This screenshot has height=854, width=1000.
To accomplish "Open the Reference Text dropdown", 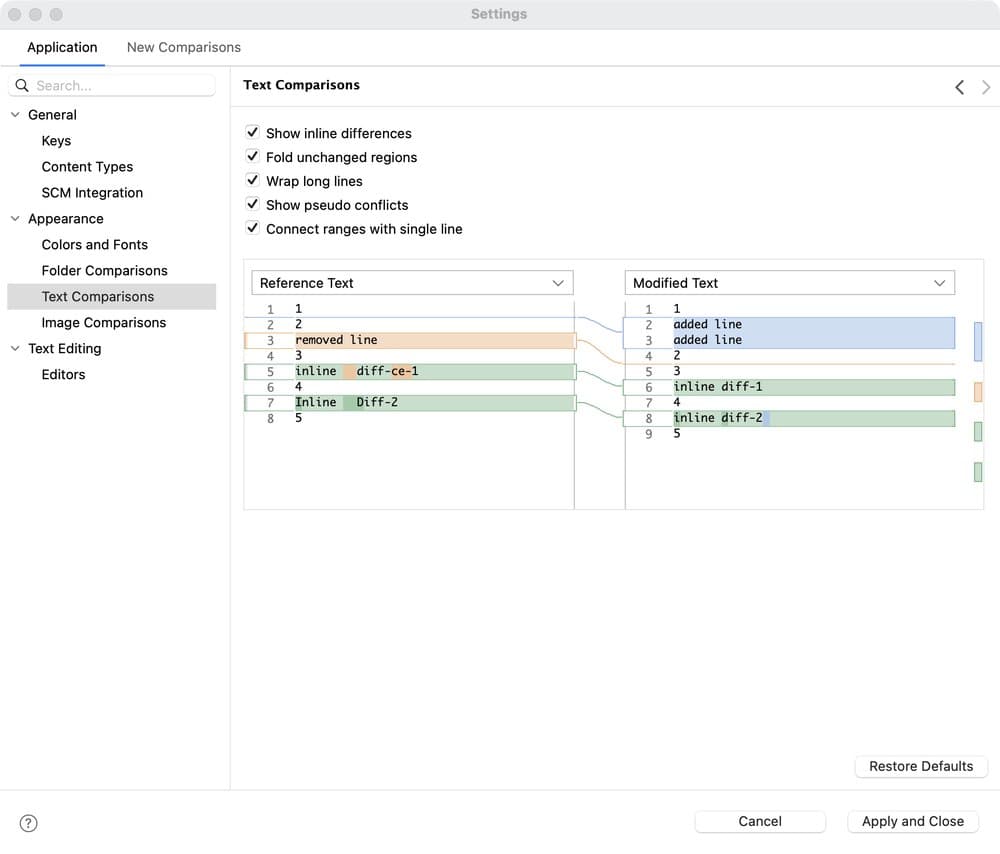I will 412,283.
